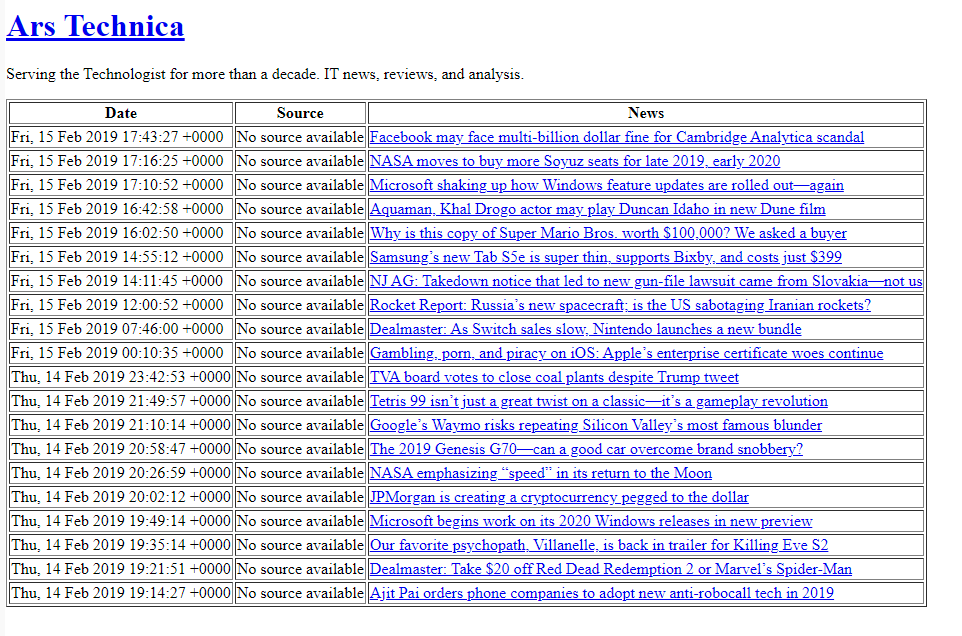962x636 pixels.
Task: Open Facebook Cambridge Analytica fine article
Action: pyautogui.click(x=617, y=137)
